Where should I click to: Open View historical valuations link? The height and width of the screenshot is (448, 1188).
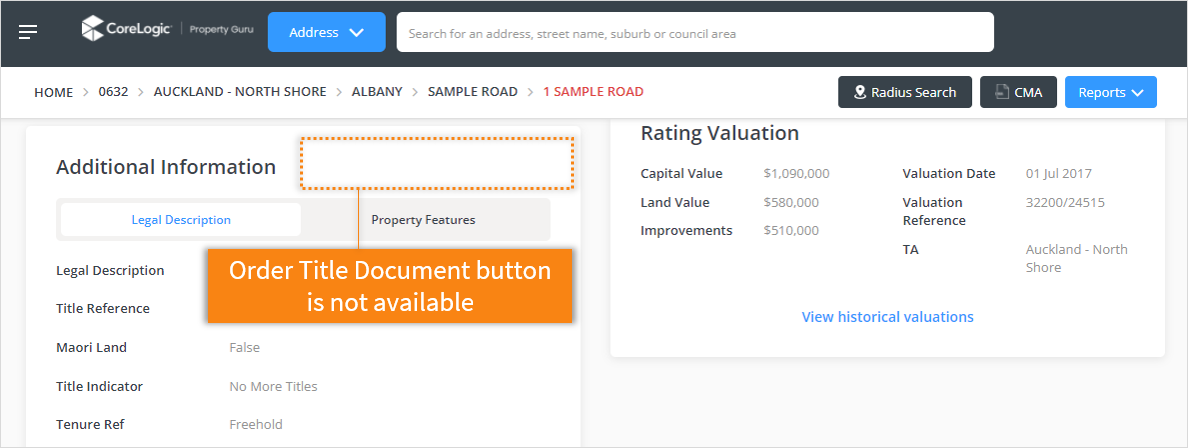coord(887,317)
